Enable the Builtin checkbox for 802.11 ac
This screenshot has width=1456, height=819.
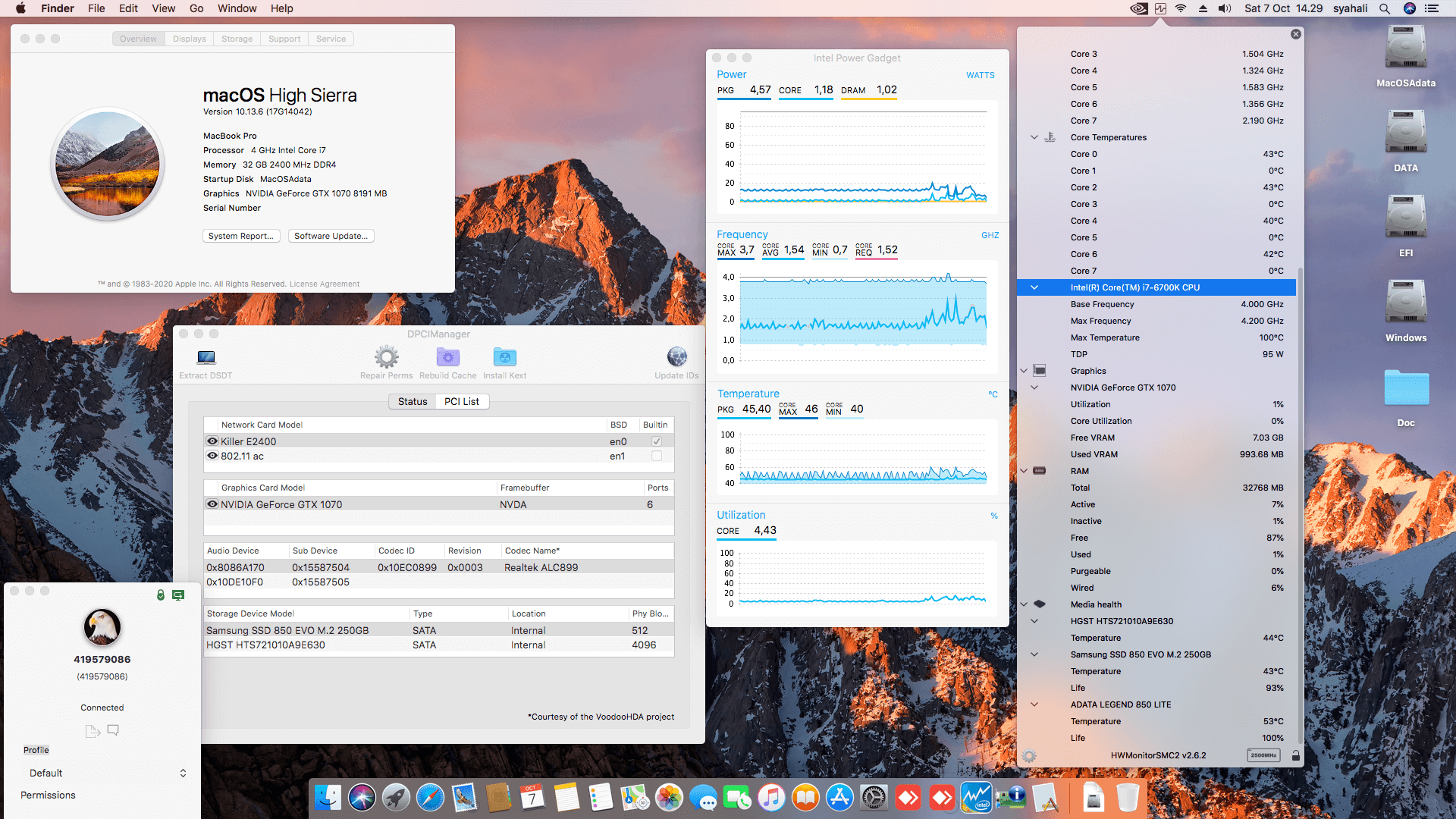pos(657,456)
